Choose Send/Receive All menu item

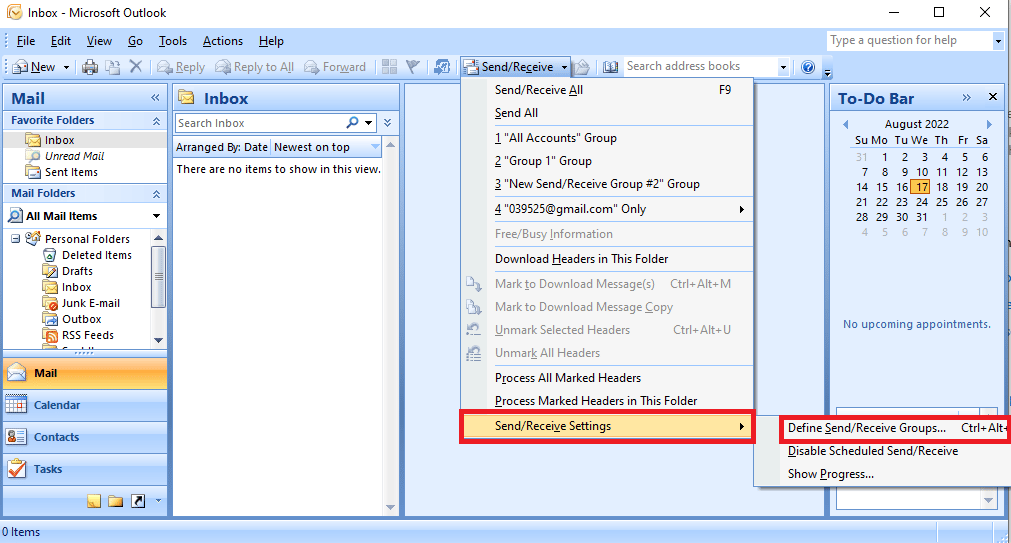pos(607,90)
